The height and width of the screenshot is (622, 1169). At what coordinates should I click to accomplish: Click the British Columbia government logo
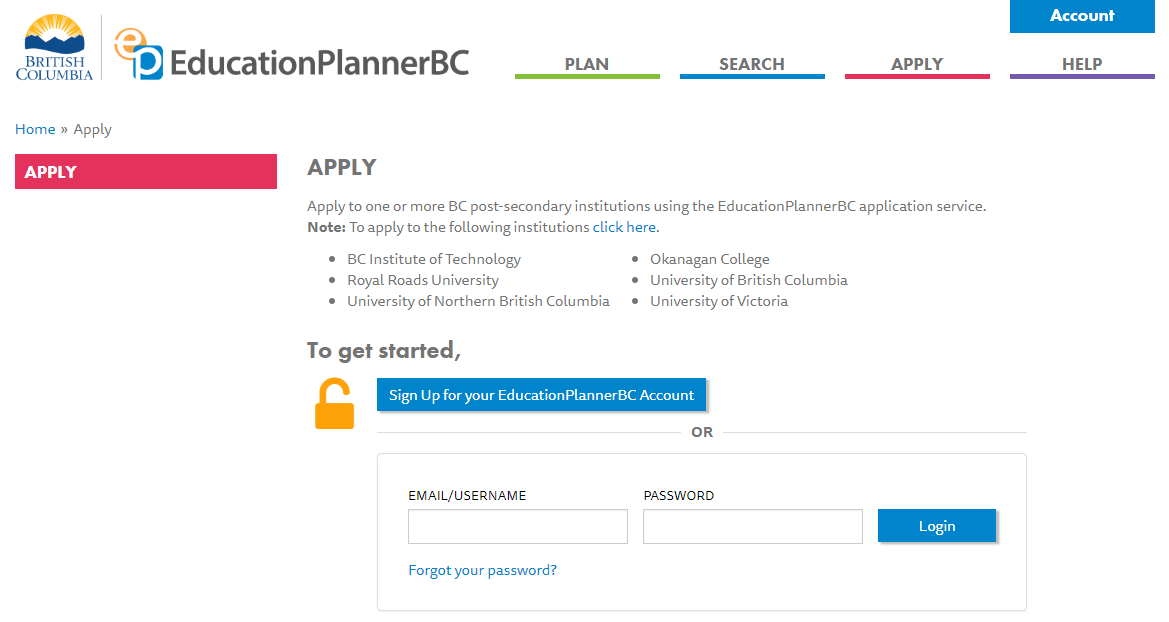(54, 48)
